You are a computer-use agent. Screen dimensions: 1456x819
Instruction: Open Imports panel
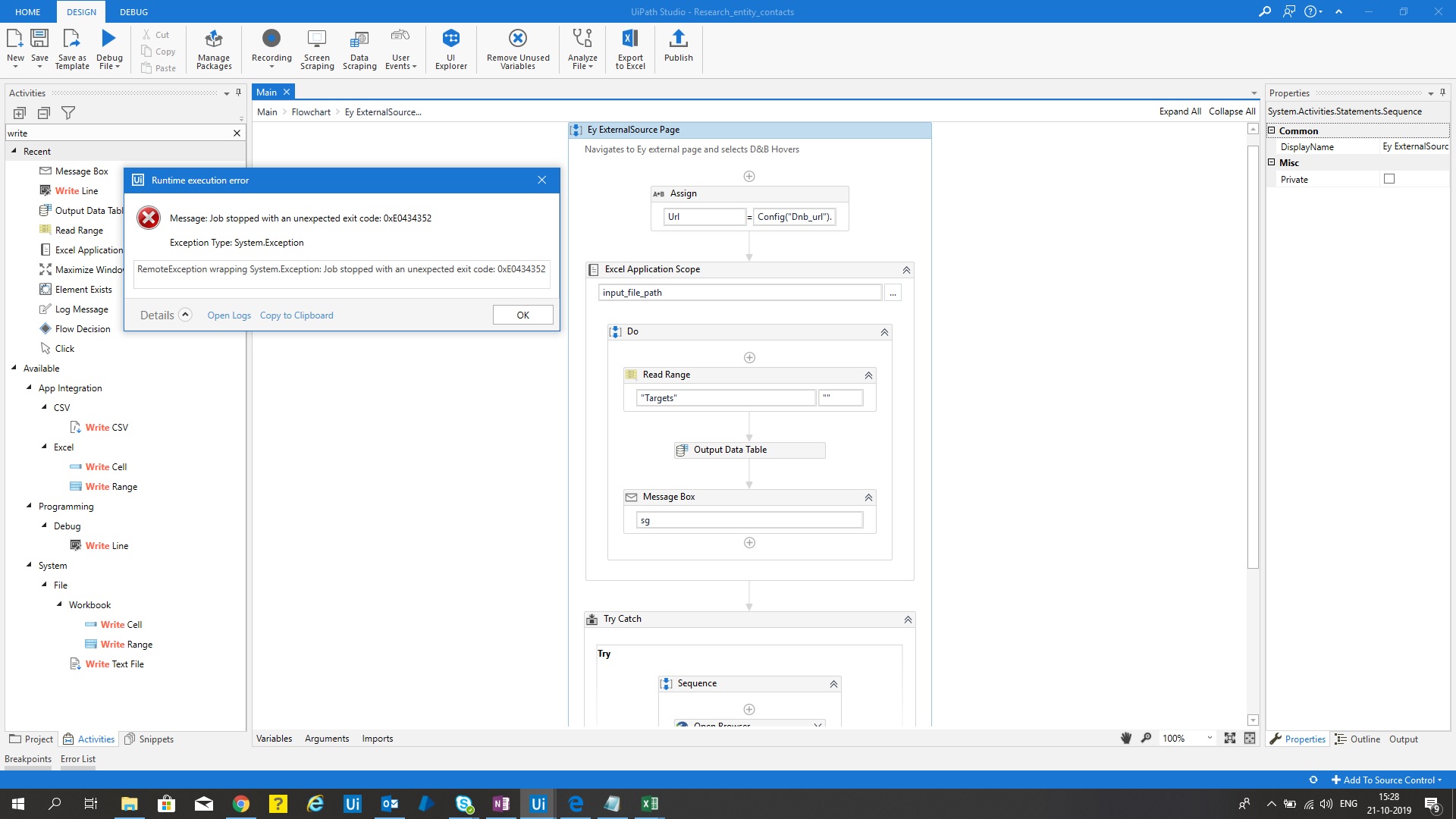[377, 738]
